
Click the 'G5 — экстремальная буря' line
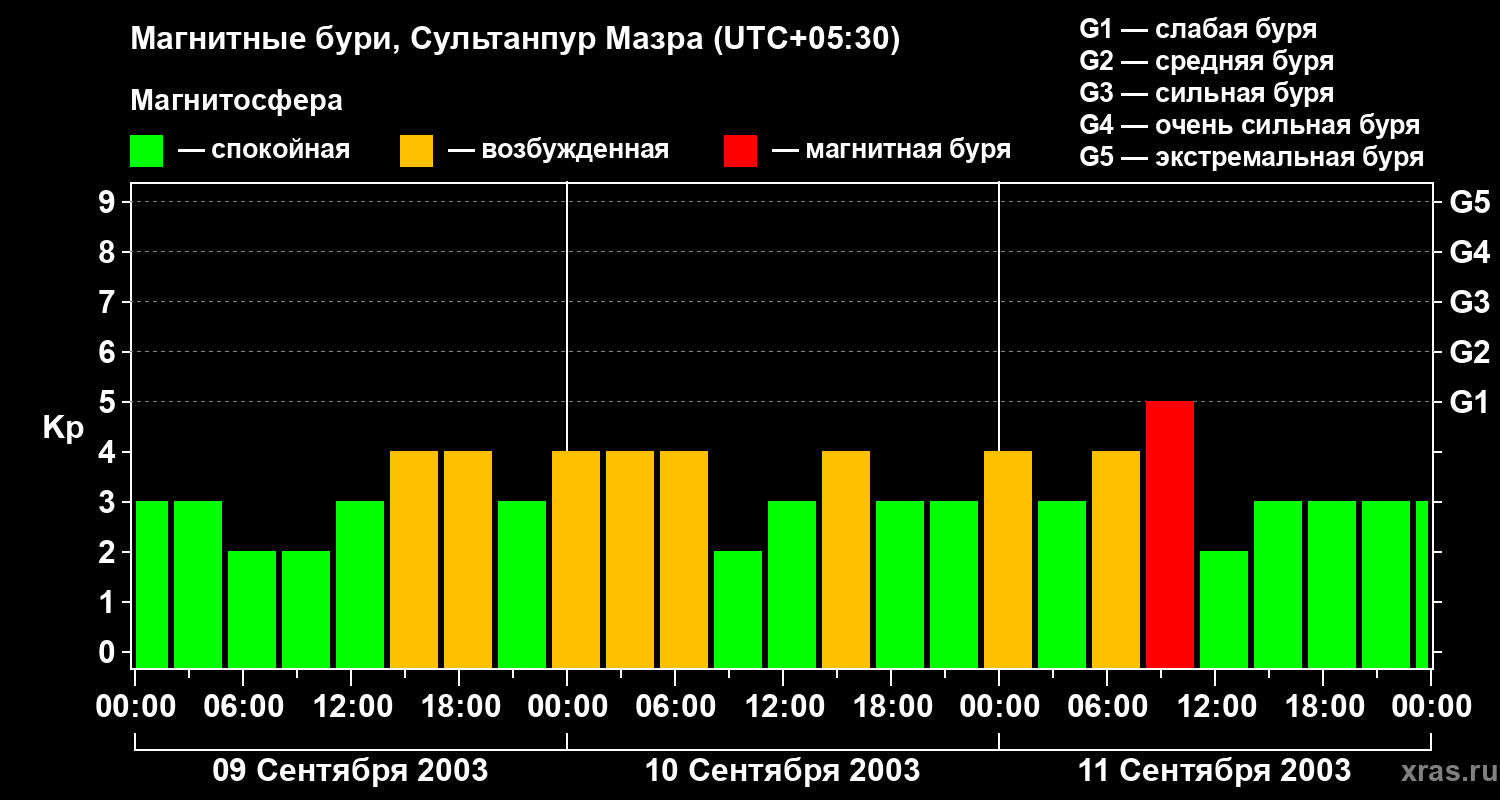1252,157
